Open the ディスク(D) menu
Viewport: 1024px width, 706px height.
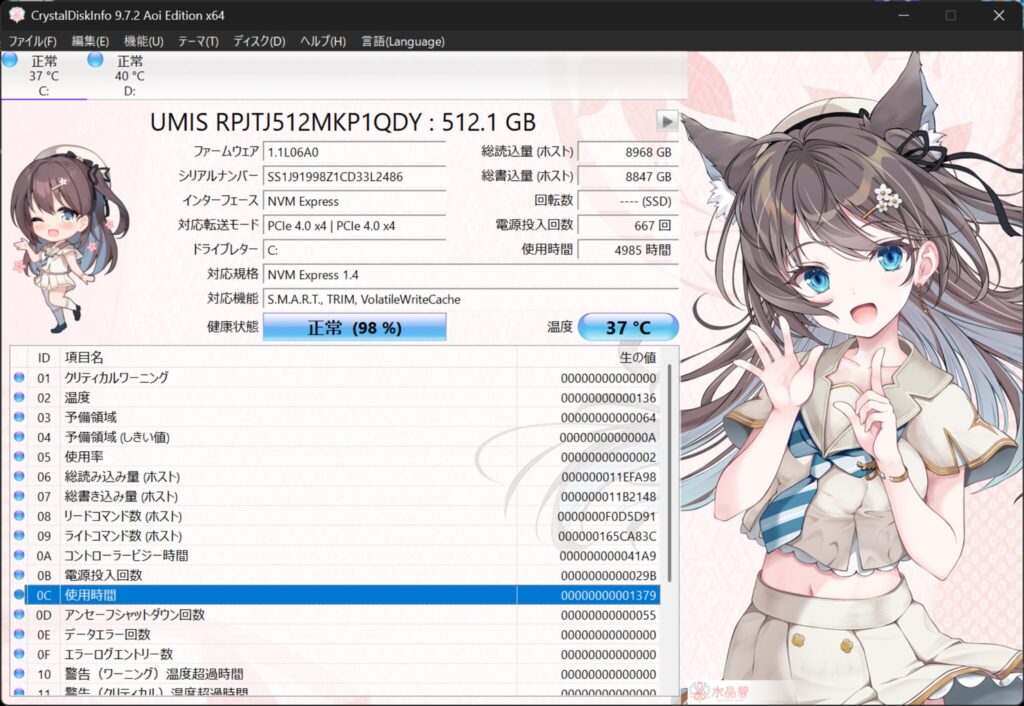[259, 41]
